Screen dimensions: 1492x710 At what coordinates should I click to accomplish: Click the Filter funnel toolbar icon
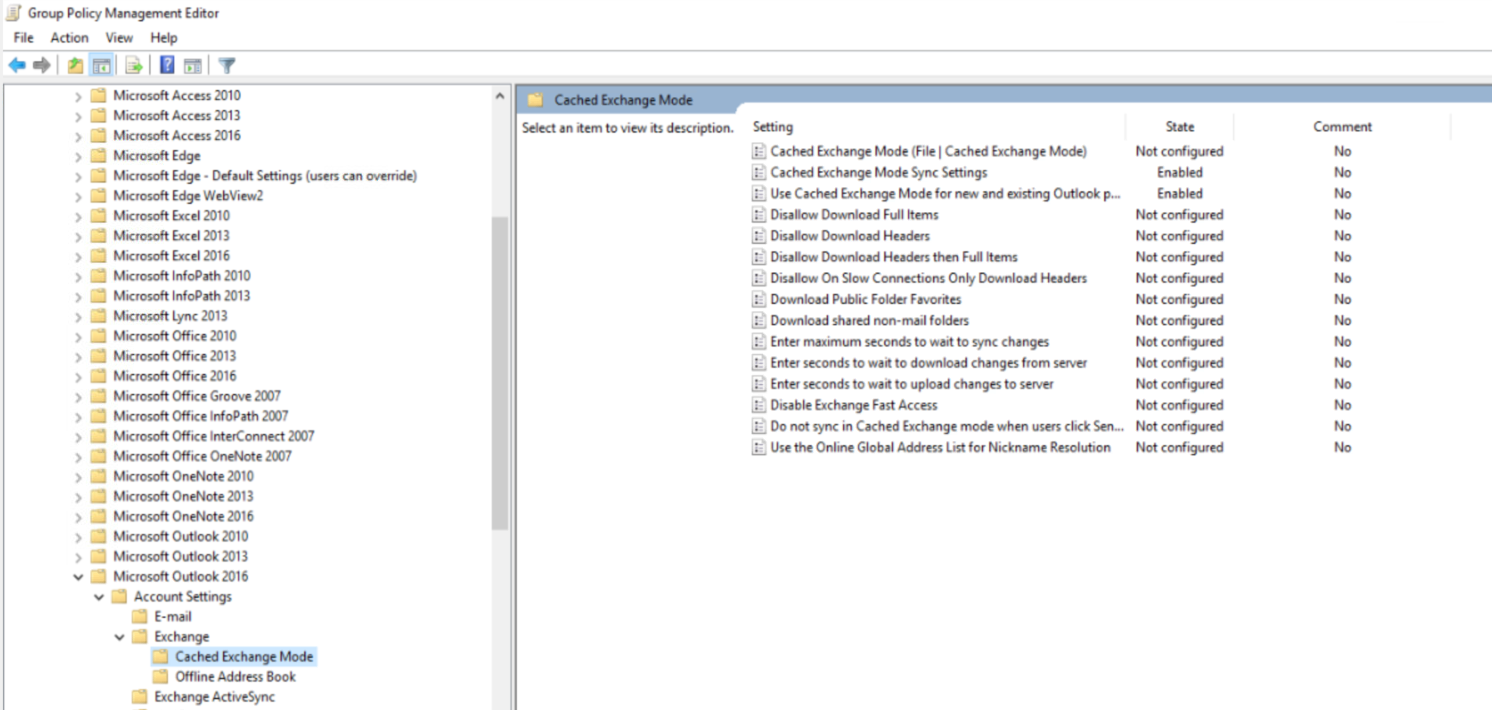coord(227,66)
